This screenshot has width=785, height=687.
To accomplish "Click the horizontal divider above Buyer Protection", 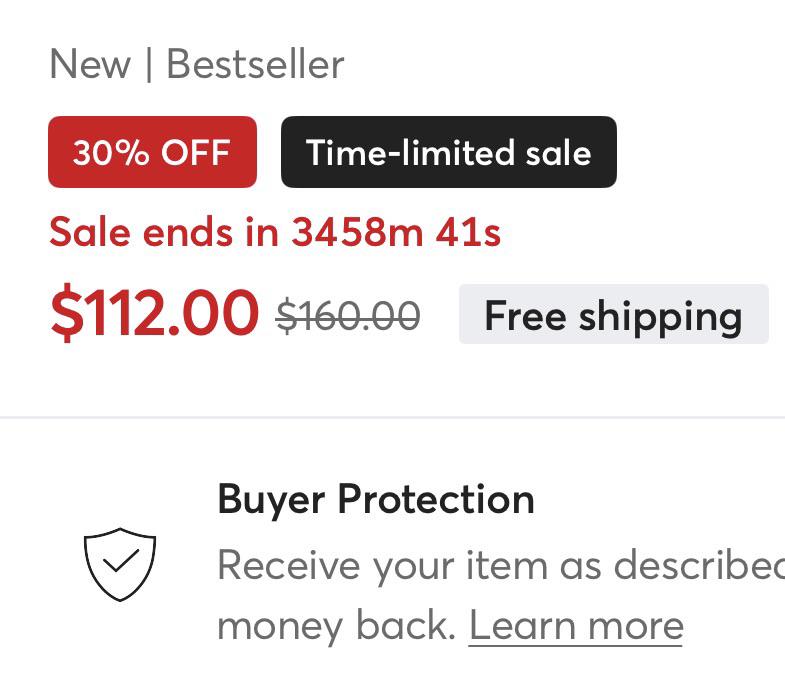I will click(392, 417).
